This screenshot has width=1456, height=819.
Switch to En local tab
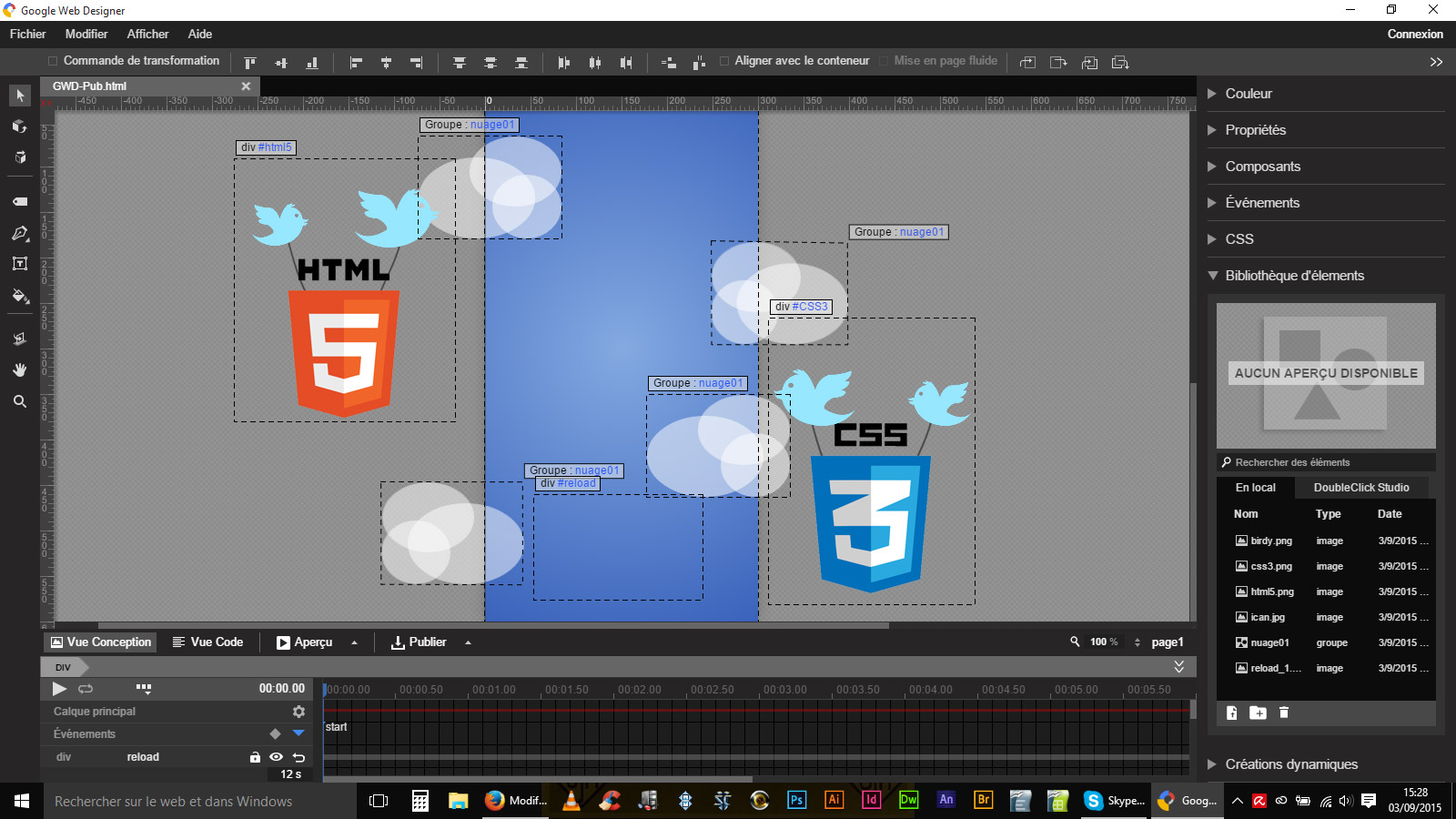click(1256, 488)
